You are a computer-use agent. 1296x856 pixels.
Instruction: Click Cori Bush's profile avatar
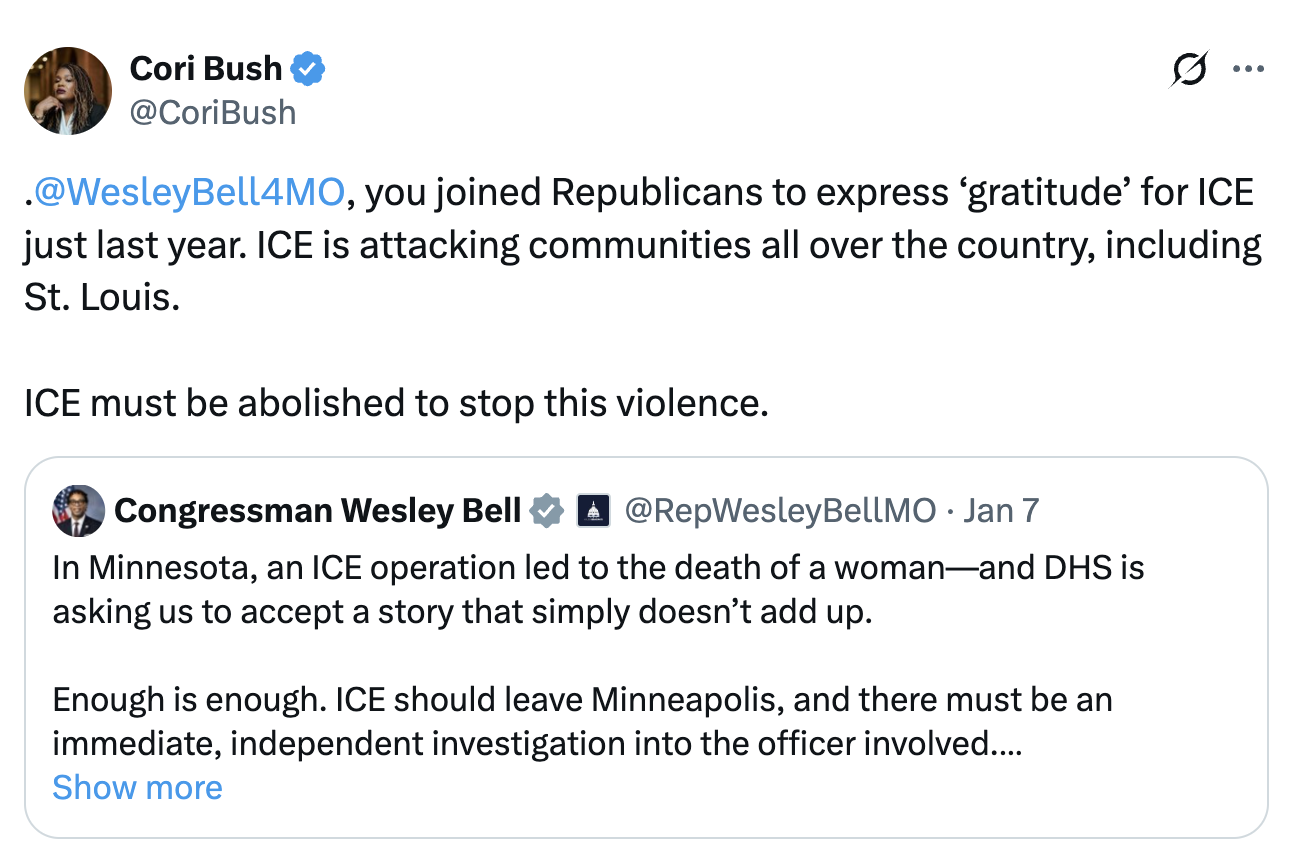pos(68,90)
